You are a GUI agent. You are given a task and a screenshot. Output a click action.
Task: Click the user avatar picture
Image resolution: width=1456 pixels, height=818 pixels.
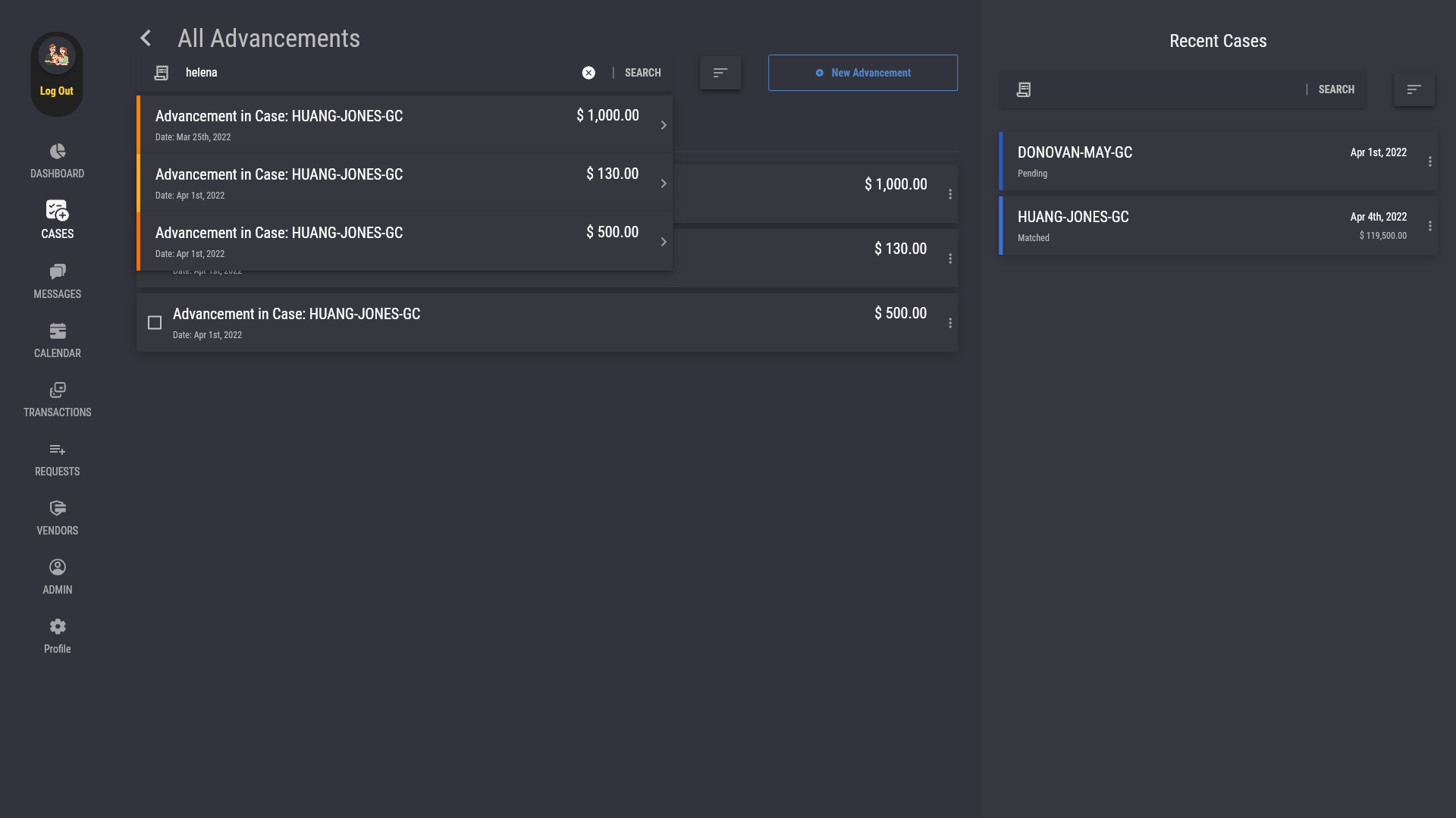pyautogui.click(x=57, y=55)
